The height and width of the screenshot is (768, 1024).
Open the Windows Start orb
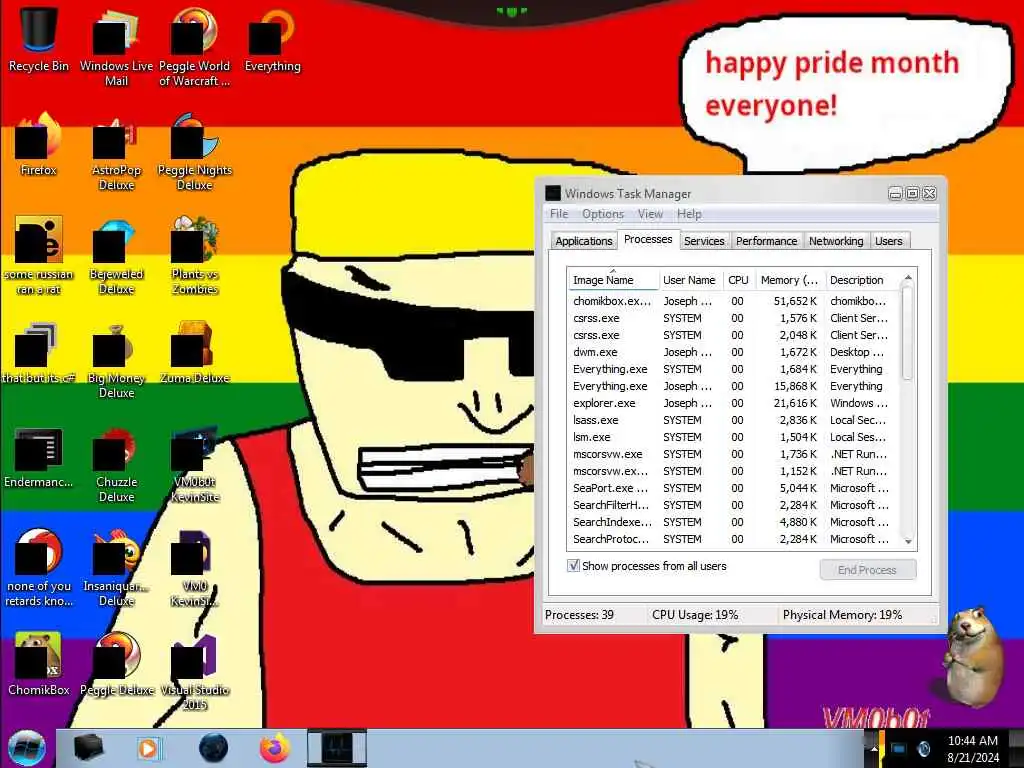tap(27, 748)
